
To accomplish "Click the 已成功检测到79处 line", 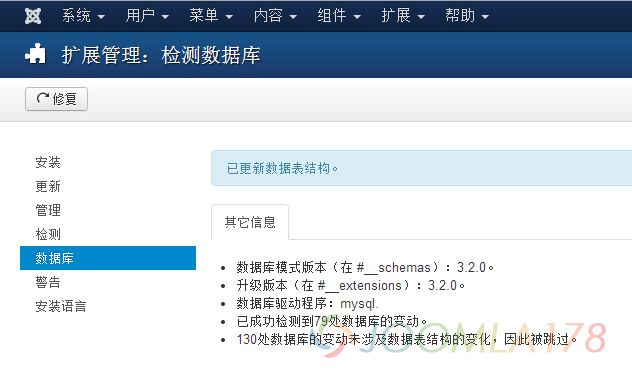I will [332, 322].
